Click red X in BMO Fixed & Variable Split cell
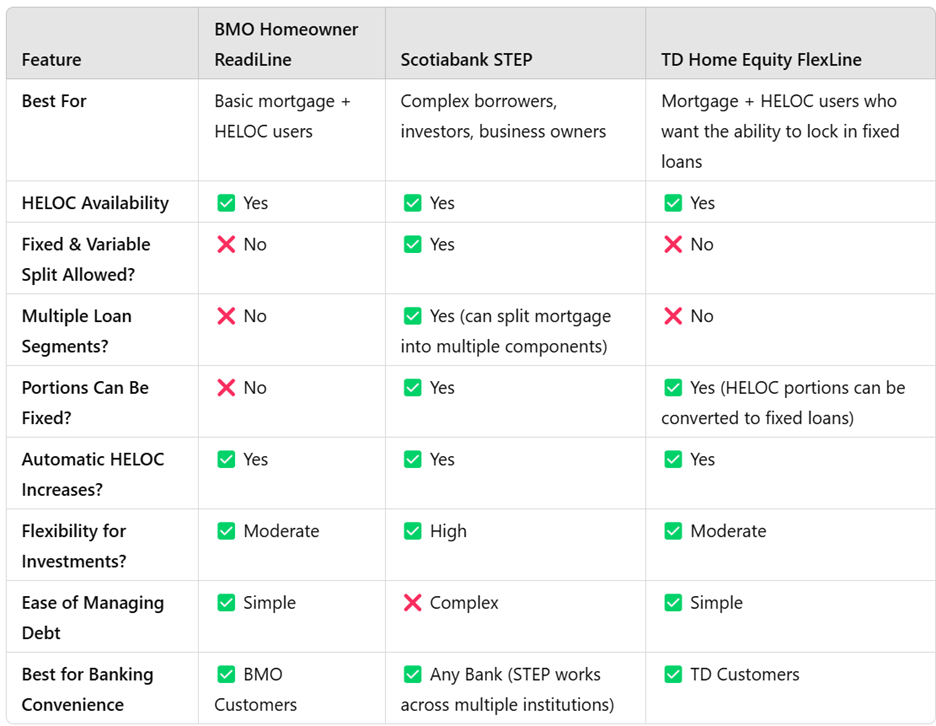The height and width of the screenshot is (726, 936). [226, 245]
